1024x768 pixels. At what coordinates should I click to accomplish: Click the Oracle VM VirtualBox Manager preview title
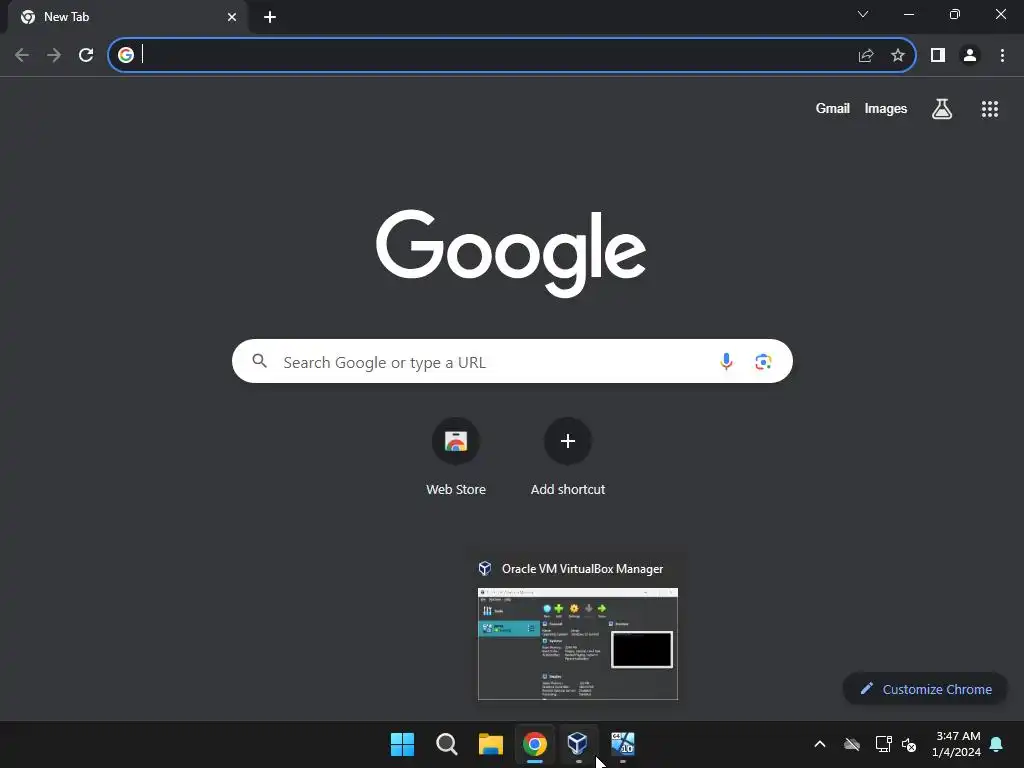(x=583, y=569)
